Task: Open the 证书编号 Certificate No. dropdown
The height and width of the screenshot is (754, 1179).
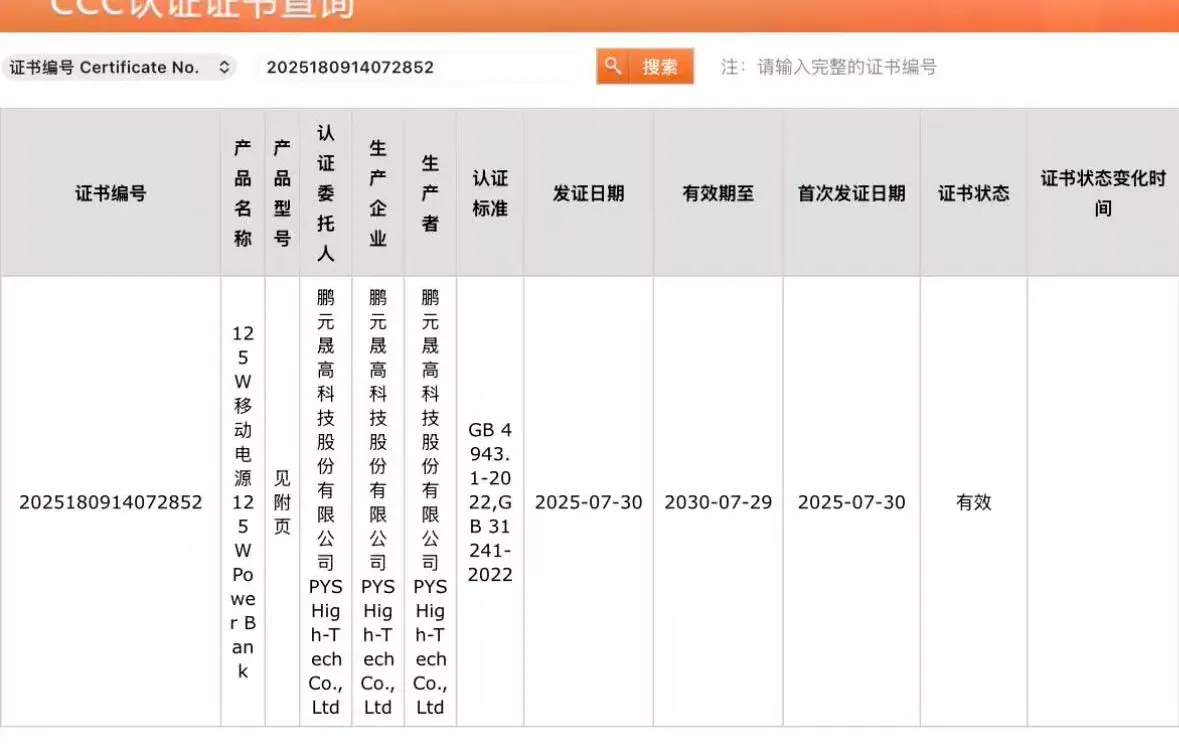Action: 118,67
